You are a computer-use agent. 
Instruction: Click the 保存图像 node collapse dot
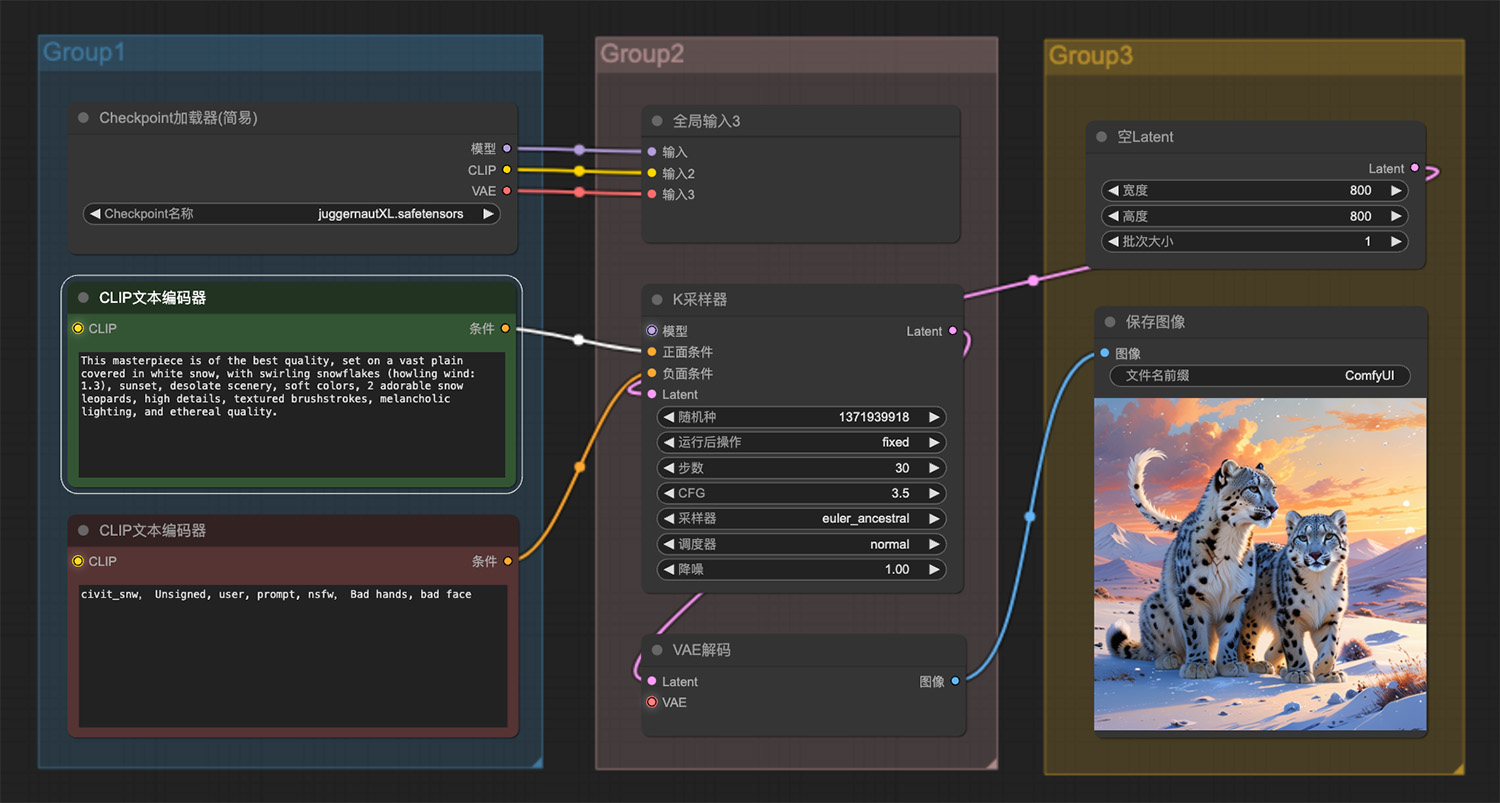click(1110, 322)
